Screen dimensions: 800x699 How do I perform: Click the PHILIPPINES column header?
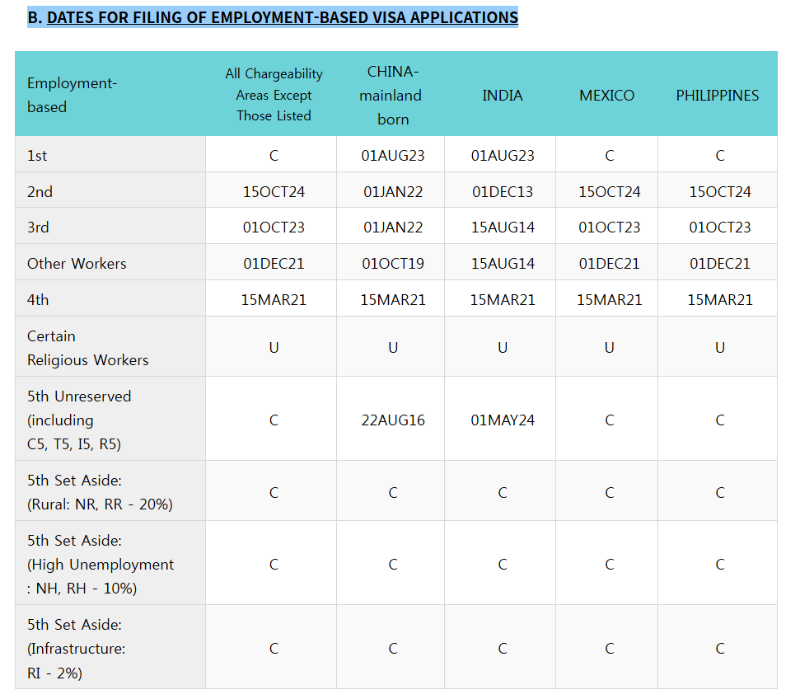coord(717,95)
